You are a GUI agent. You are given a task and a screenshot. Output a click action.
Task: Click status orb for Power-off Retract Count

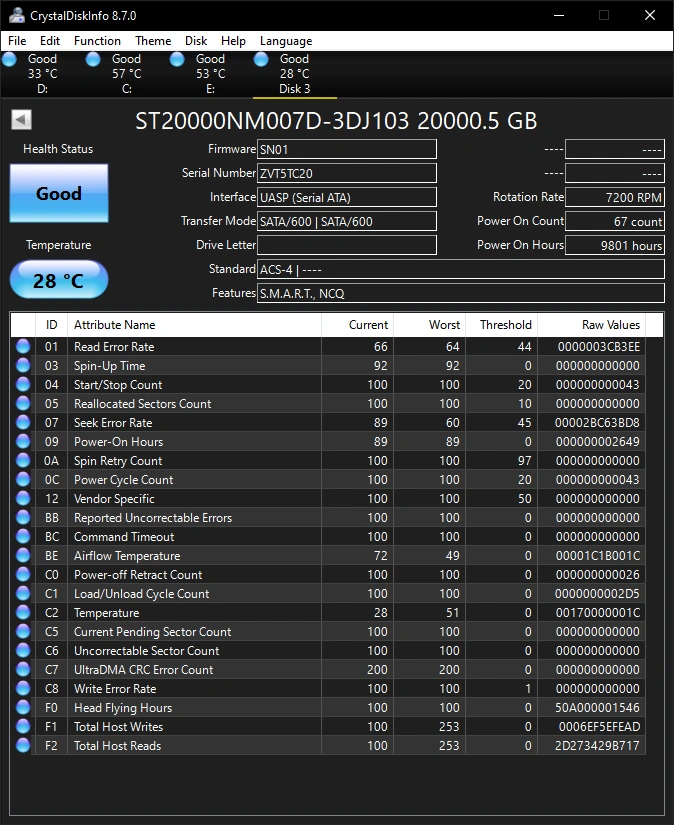point(23,574)
